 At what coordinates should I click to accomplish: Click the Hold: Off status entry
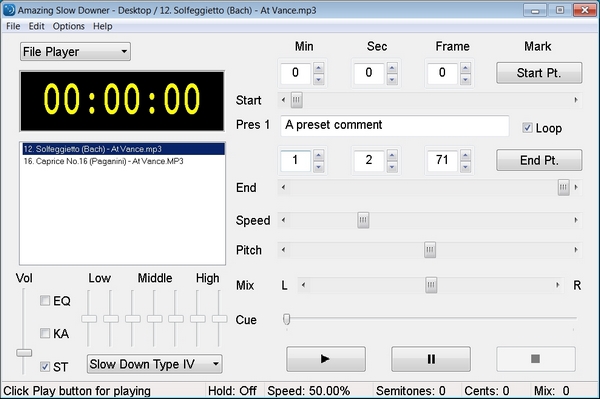(x=232, y=391)
